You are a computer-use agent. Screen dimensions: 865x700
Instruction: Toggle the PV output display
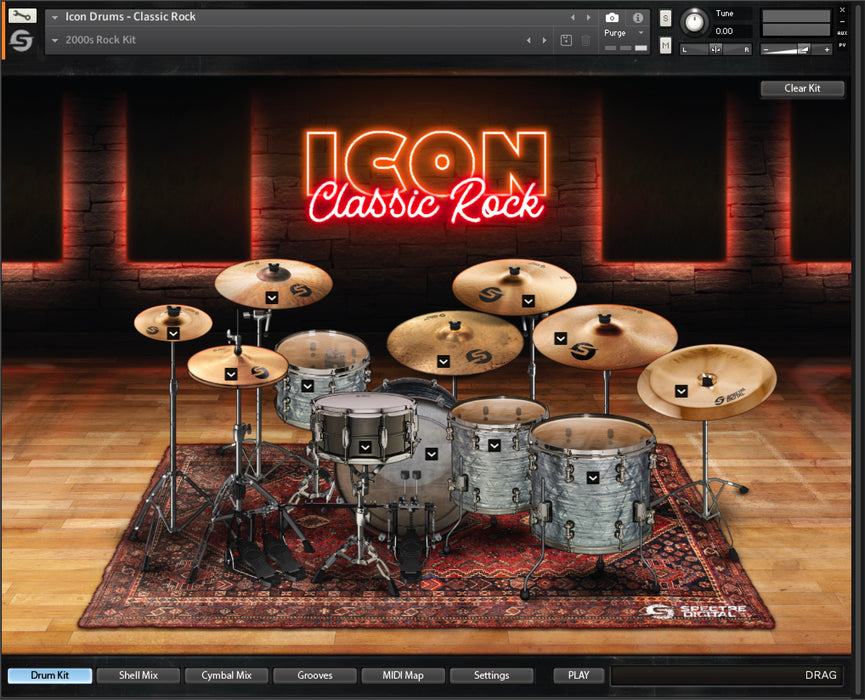click(x=841, y=46)
